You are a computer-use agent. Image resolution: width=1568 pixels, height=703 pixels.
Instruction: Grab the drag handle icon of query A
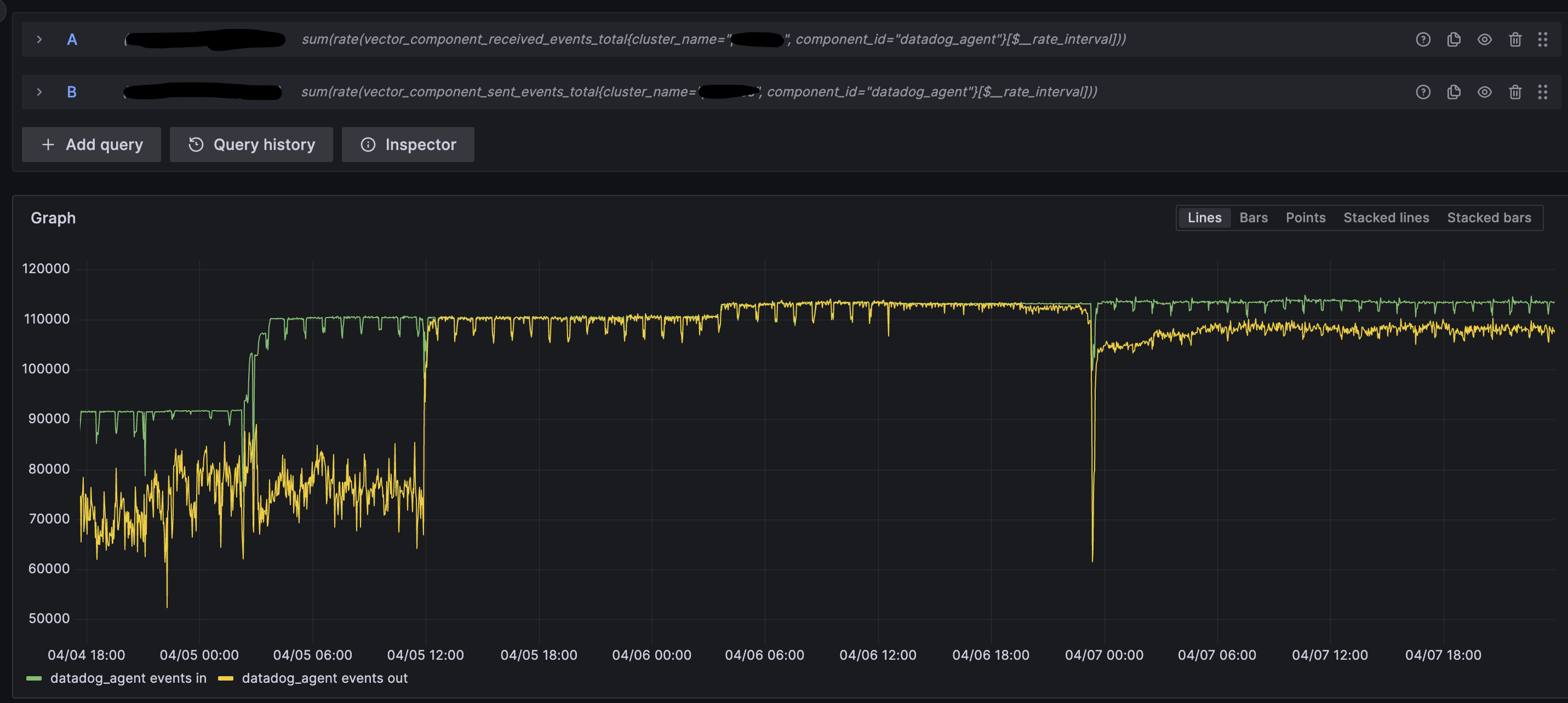1544,39
